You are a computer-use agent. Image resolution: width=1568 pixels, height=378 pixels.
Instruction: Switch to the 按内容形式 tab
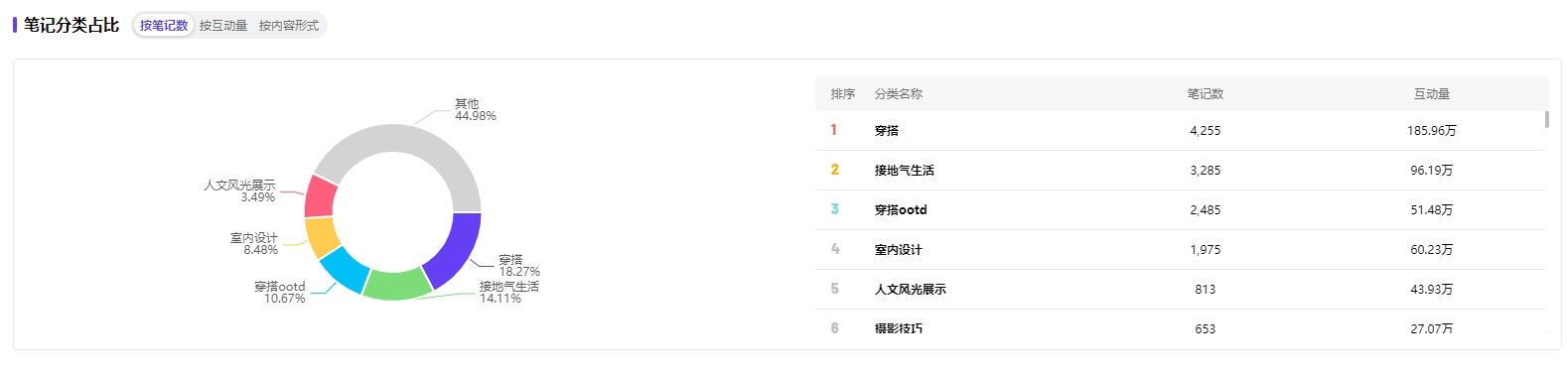(x=289, y=26)
